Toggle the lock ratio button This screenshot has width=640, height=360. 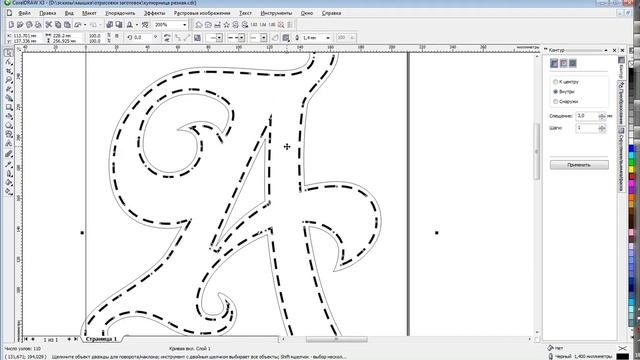116,36
